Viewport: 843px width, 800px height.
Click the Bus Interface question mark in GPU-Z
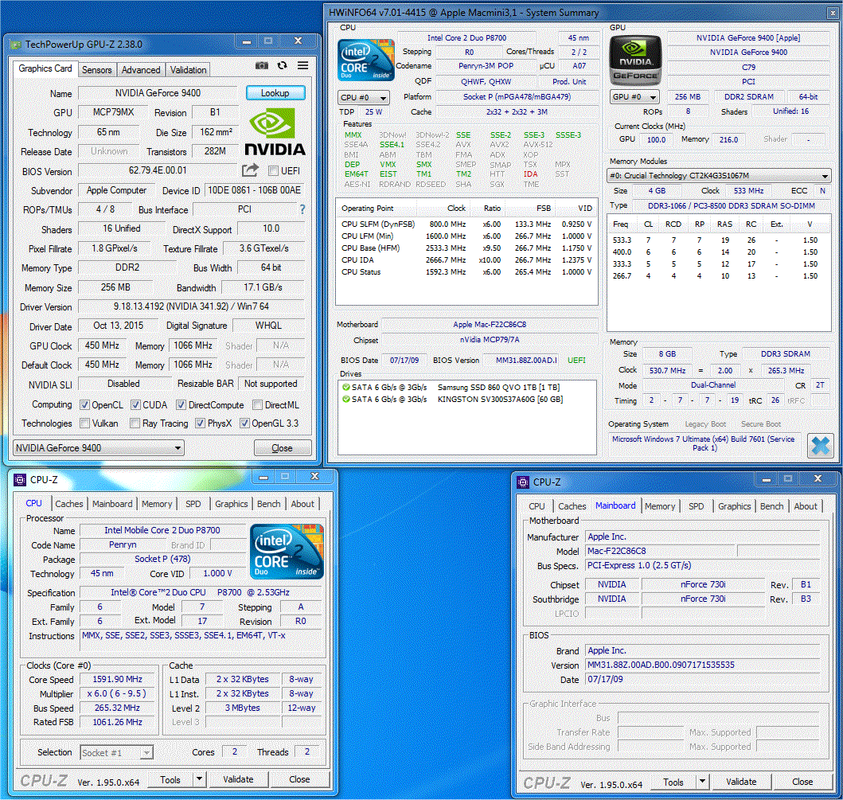pyautogui.click(x=302, y=210)
